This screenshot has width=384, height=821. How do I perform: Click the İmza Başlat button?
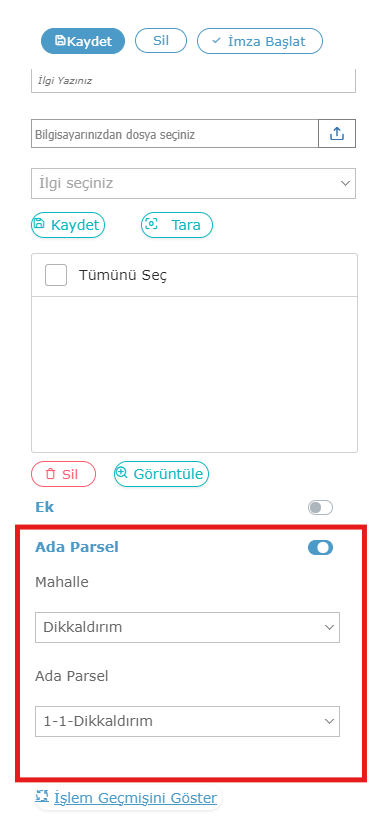[260, 41]
